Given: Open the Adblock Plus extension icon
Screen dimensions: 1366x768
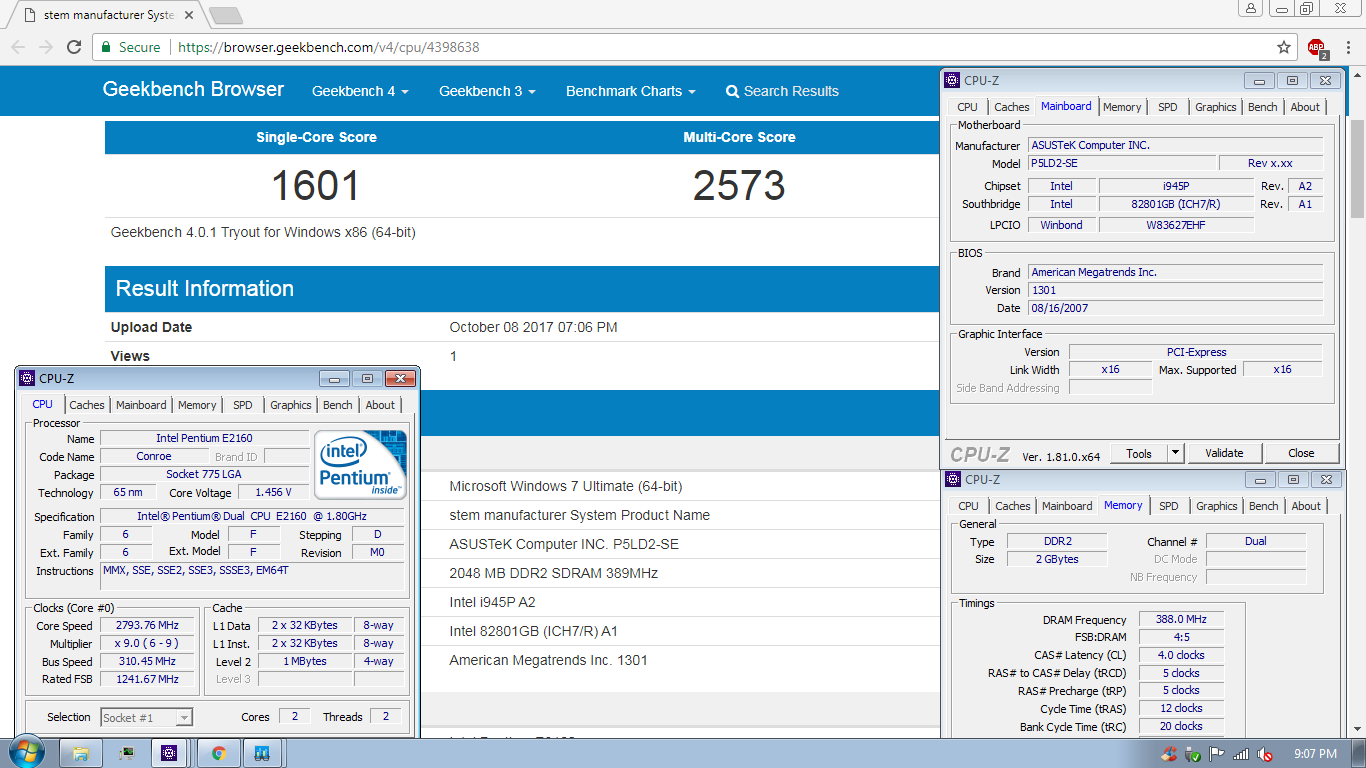Looking at the screenshot, I should pos(1317,47).
